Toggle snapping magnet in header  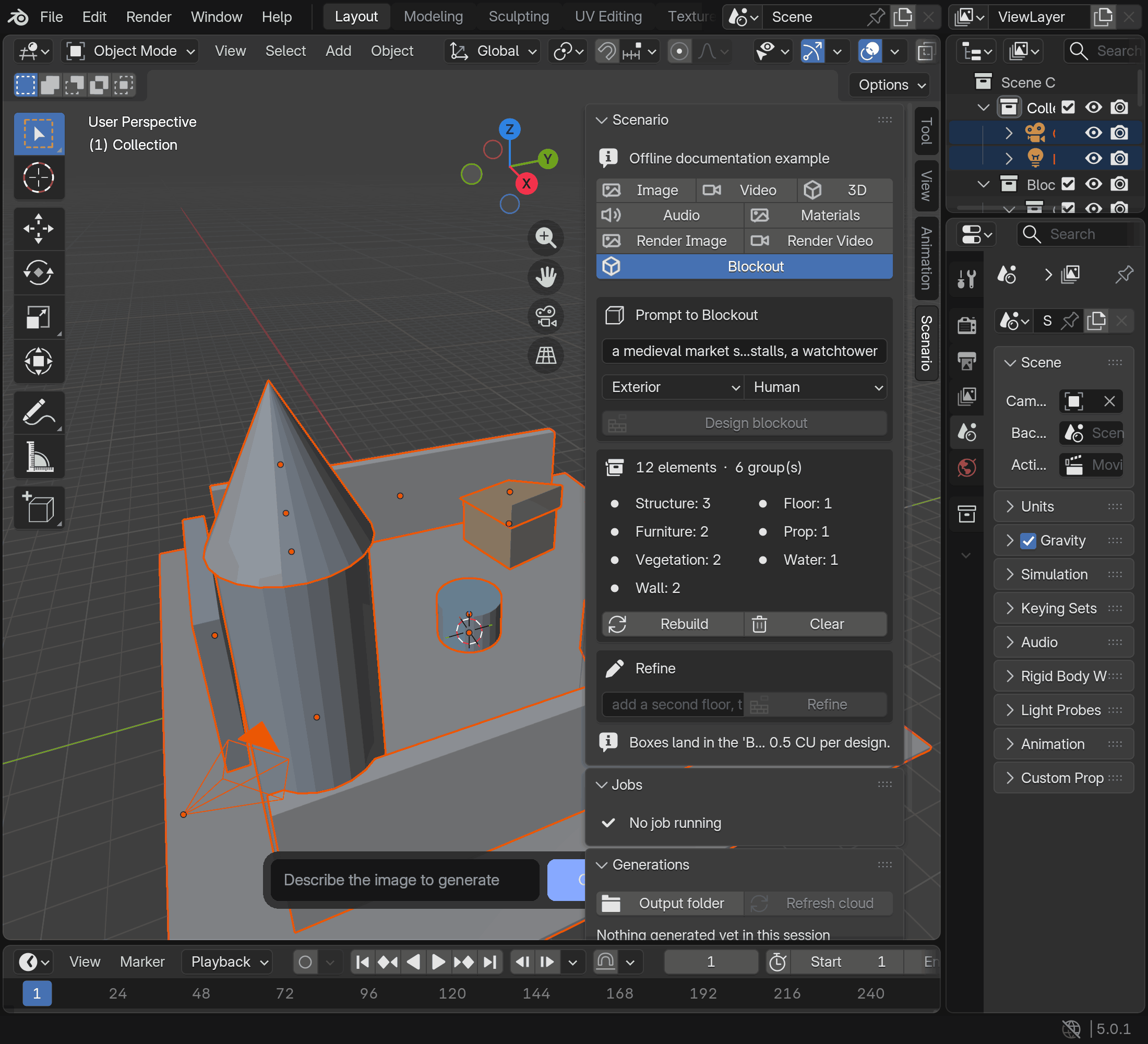point(606,52)
